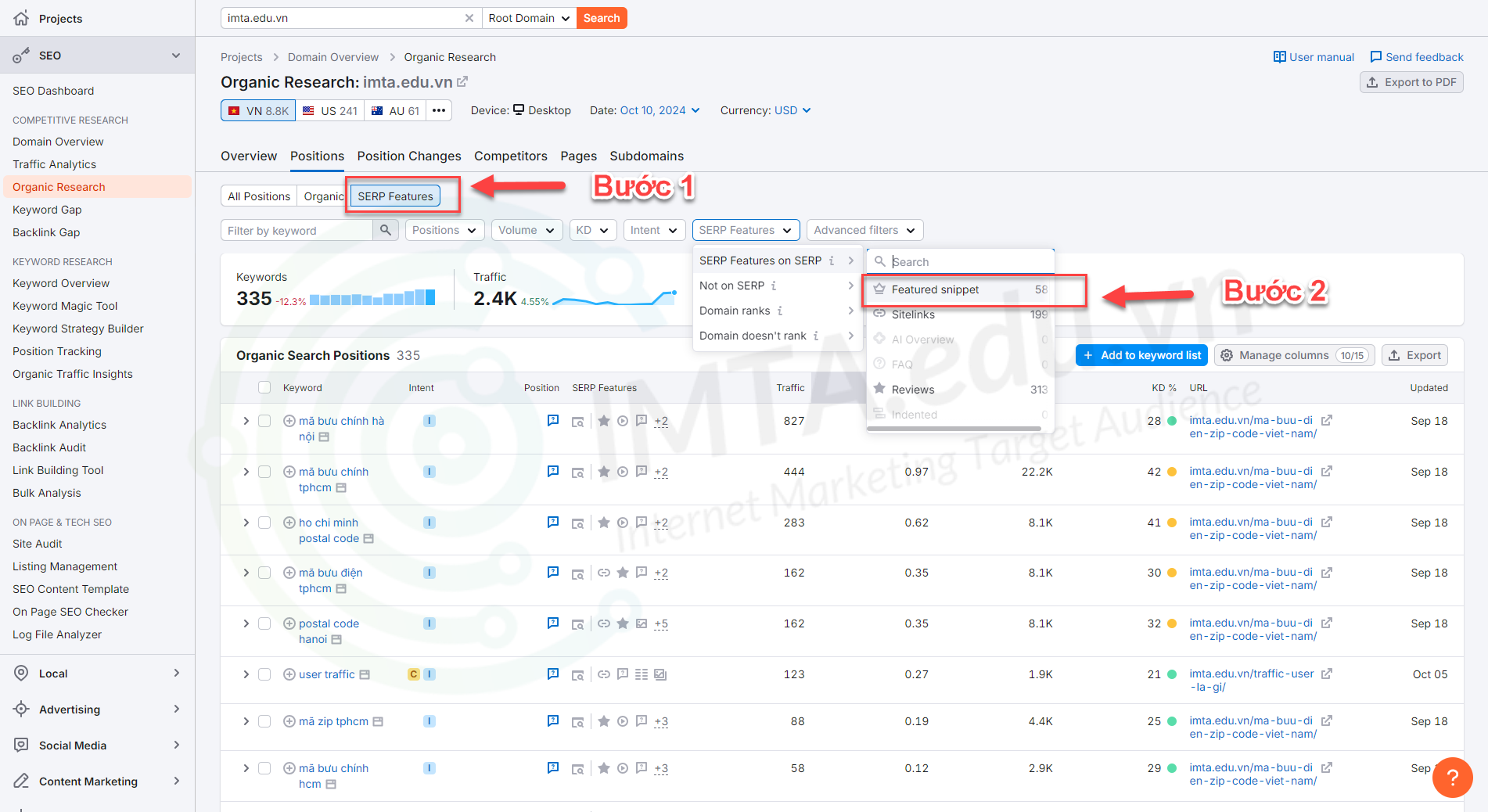Viewport: 1488px width, 812px height.
Task: Click the Export button above the table
Action: coord(1414,355)
